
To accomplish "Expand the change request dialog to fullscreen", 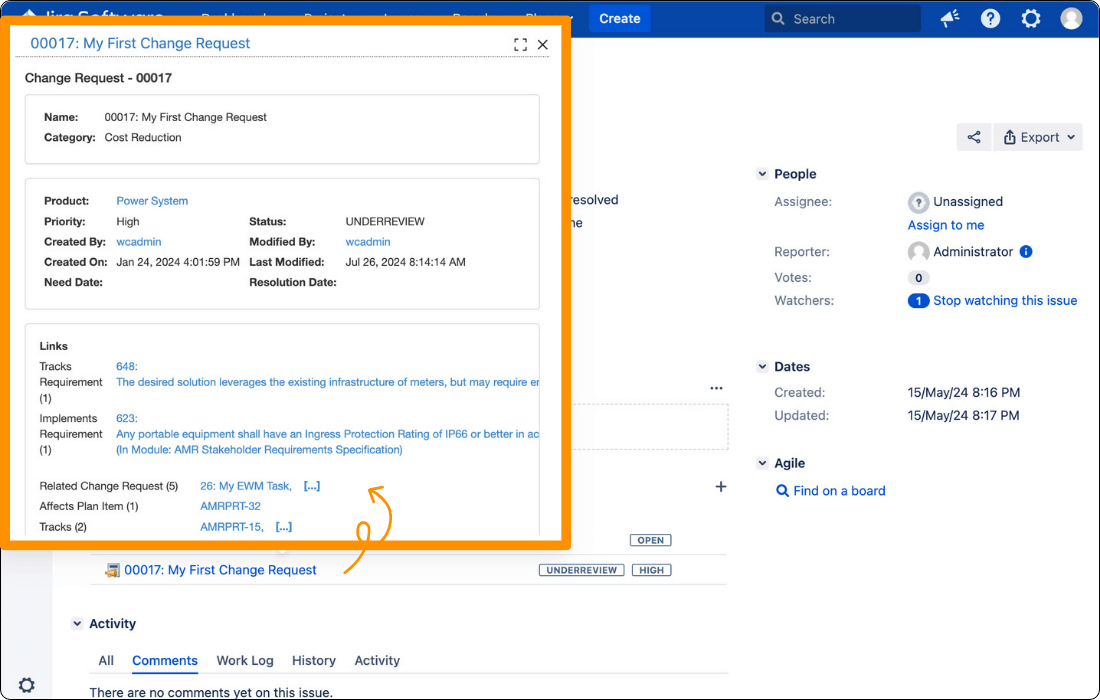I will [x=519, y=44].
